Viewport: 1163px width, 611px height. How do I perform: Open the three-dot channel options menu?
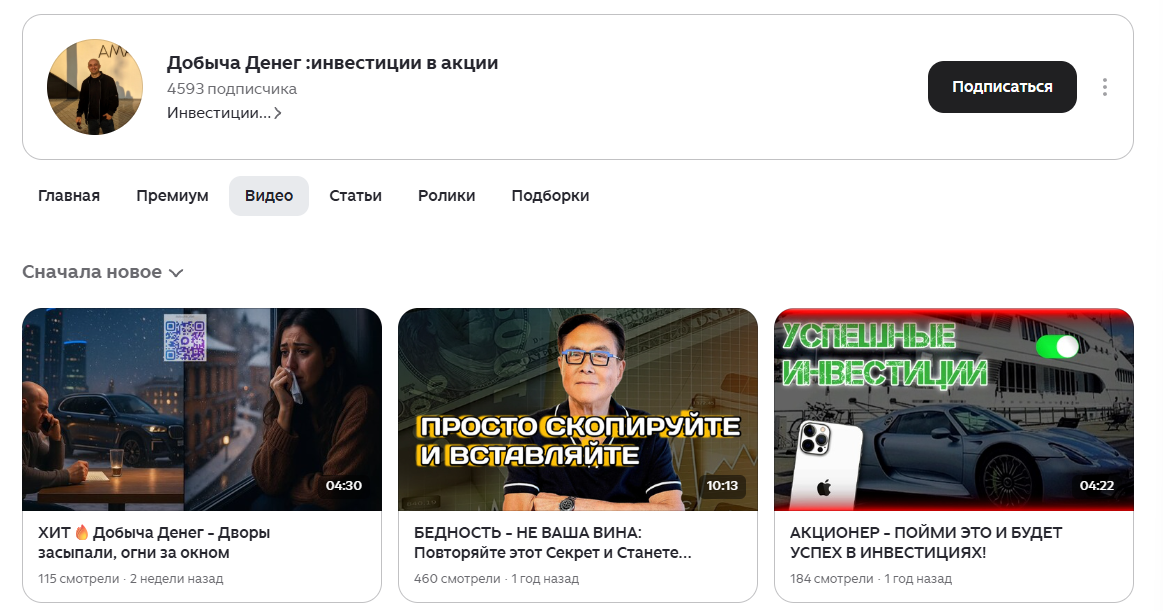tap(1104, 87)
